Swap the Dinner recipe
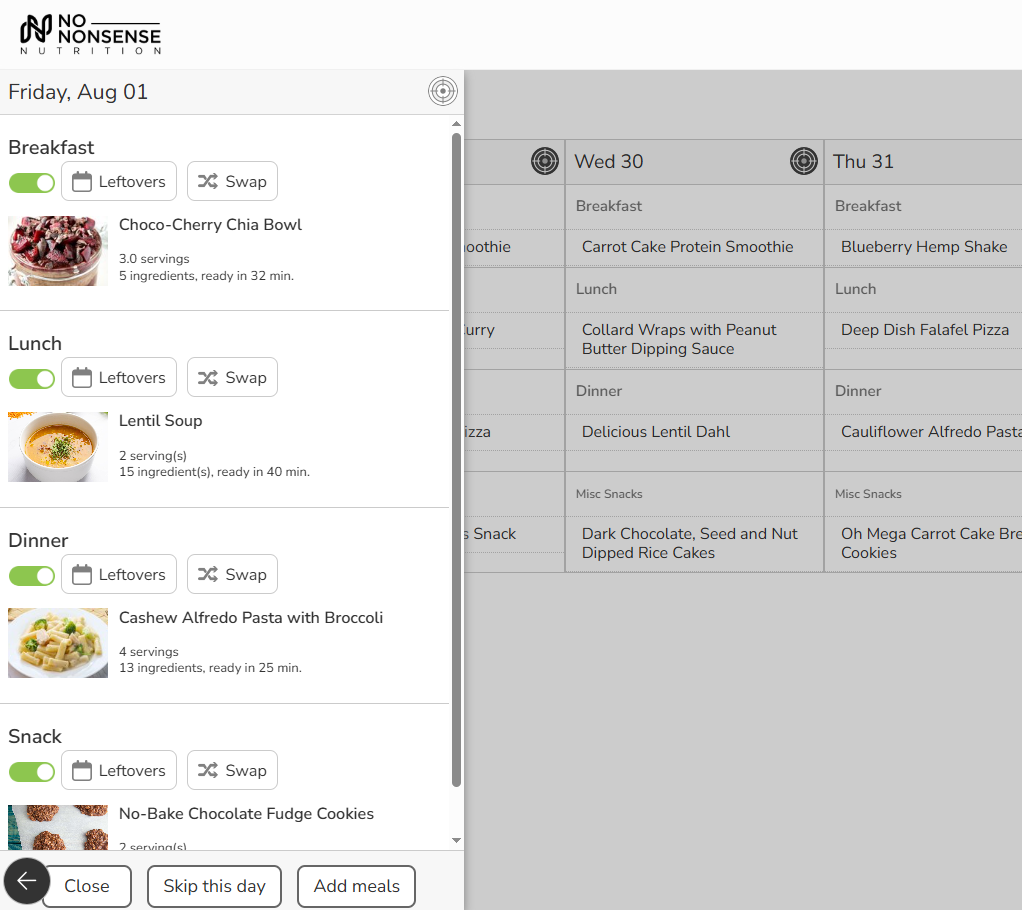Image resolution: width=1022 pixels, height=910 pixels. (x=232, y=575)
